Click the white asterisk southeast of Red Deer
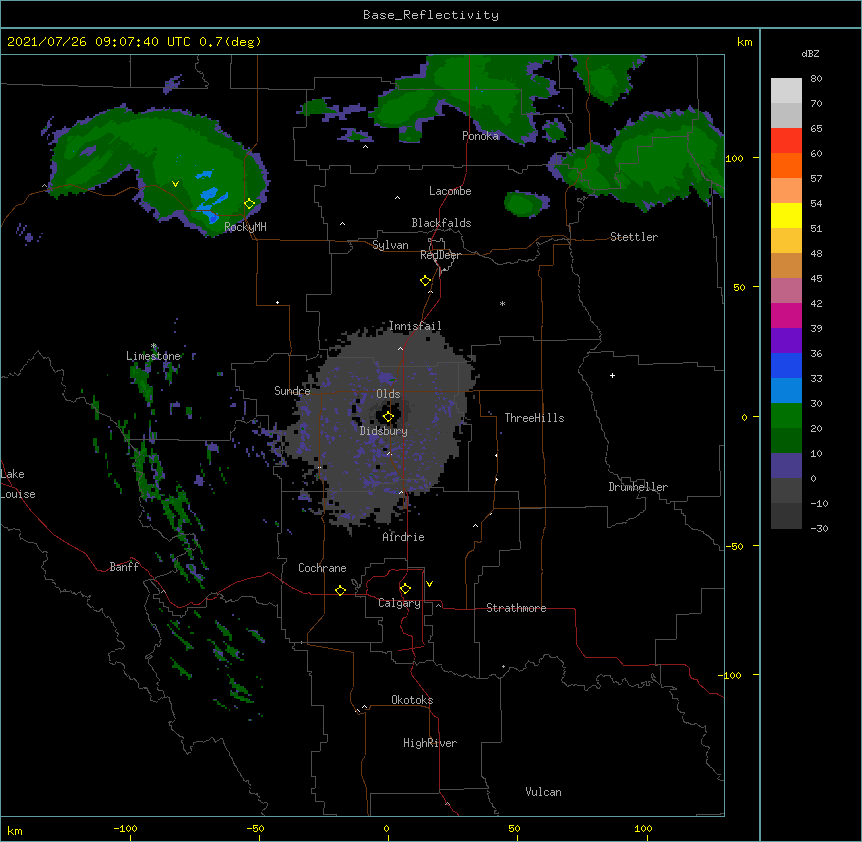 (502, 303)
